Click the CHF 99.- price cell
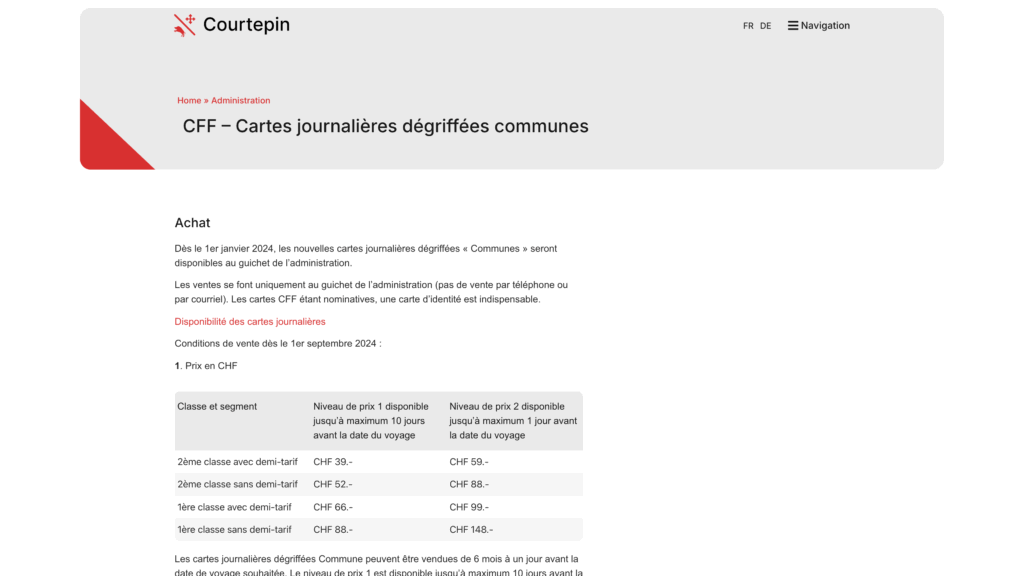This screenshot has height=576, width=1024. point(469,507)
